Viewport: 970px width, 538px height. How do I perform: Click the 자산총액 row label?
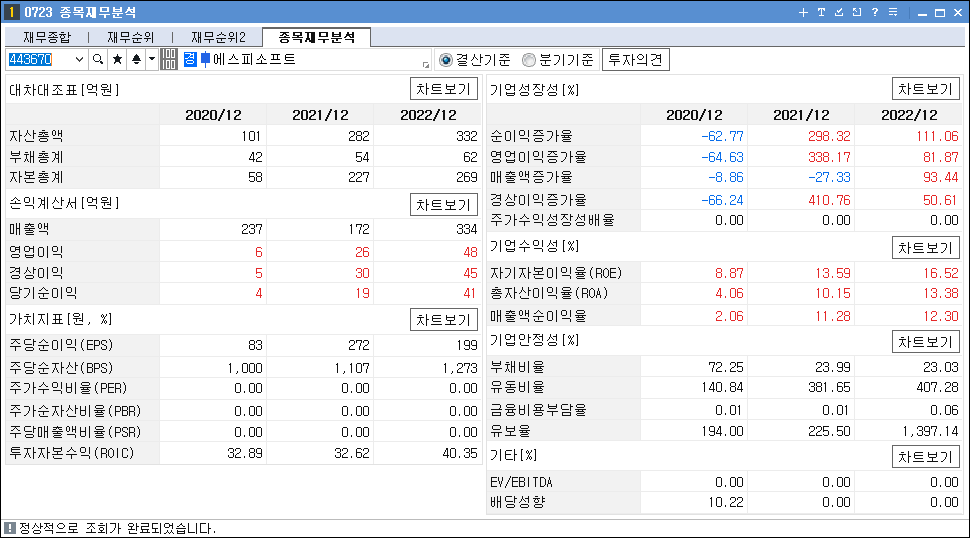pos(36,136)
